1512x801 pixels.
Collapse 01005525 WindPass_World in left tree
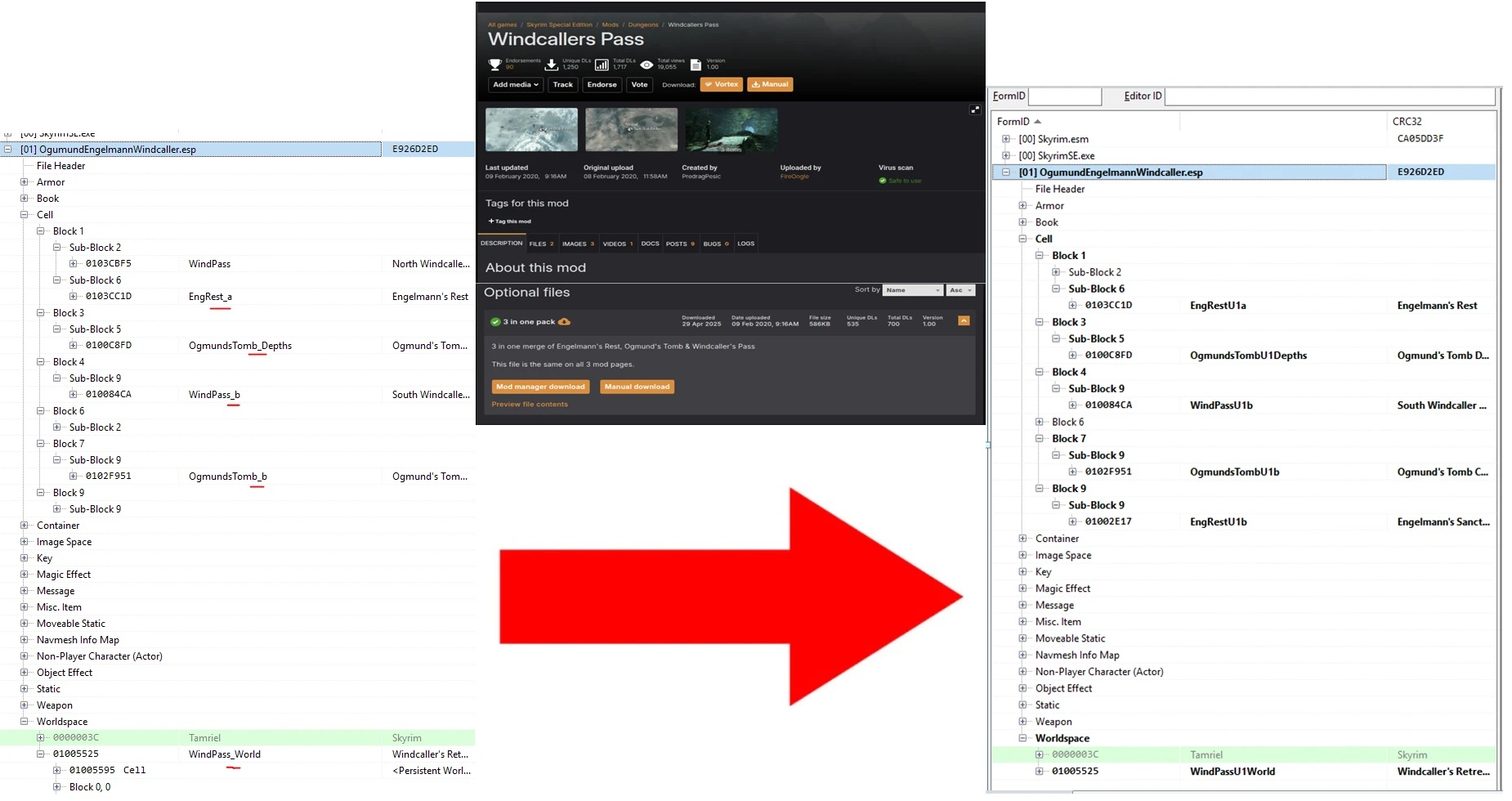click(x=40, y=754)
